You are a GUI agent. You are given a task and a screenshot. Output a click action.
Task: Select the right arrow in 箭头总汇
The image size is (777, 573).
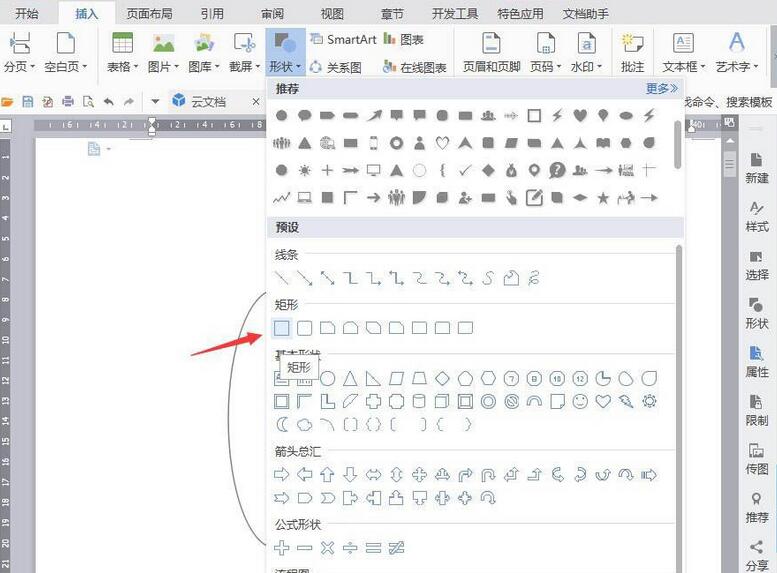pos(281,475)
